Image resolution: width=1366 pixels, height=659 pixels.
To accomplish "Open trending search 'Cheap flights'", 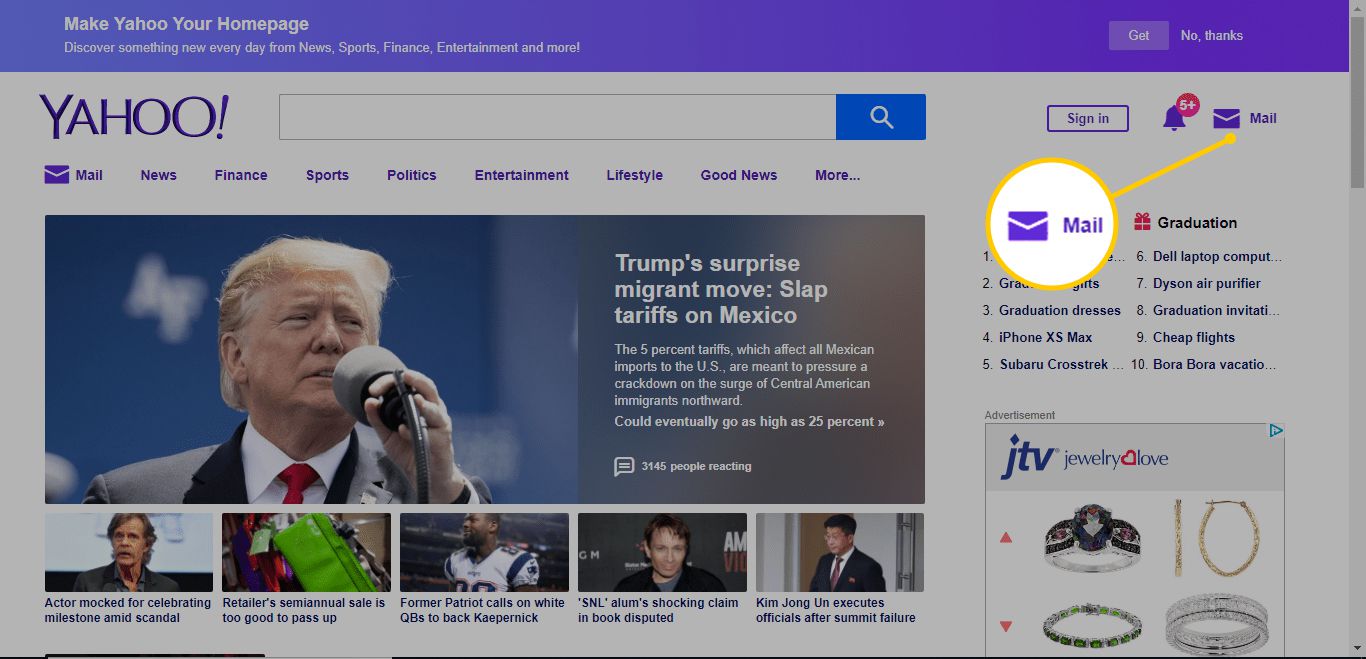I will [x=1194, y=337].
